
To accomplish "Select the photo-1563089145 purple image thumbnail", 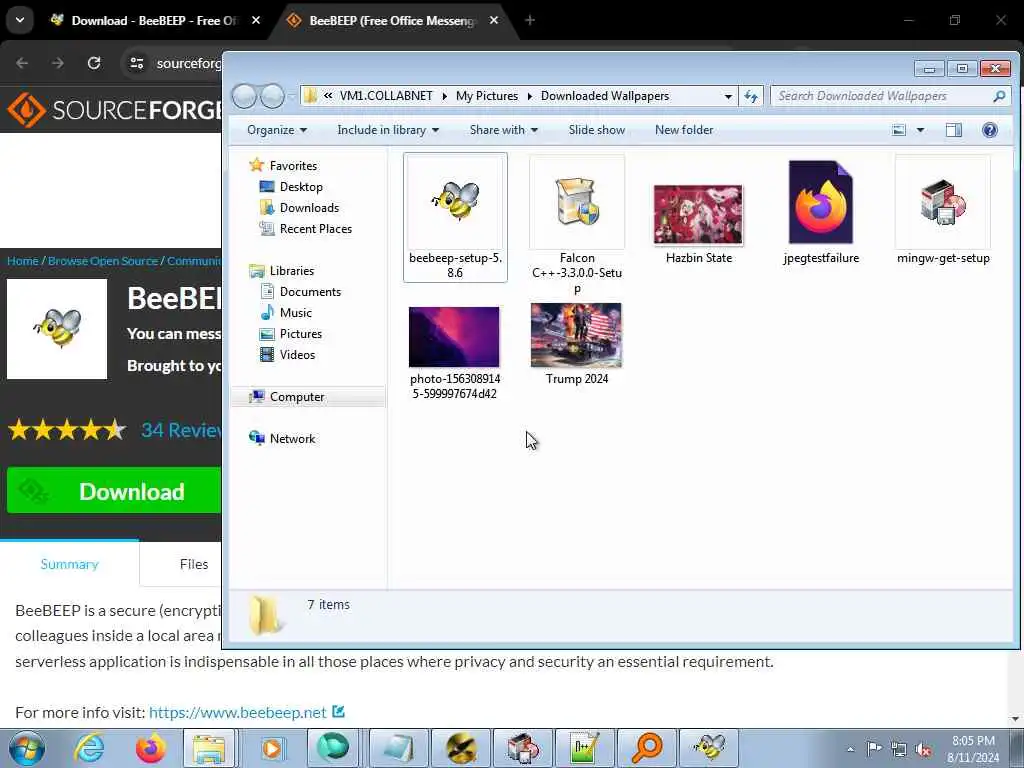I will coord(454,337).
